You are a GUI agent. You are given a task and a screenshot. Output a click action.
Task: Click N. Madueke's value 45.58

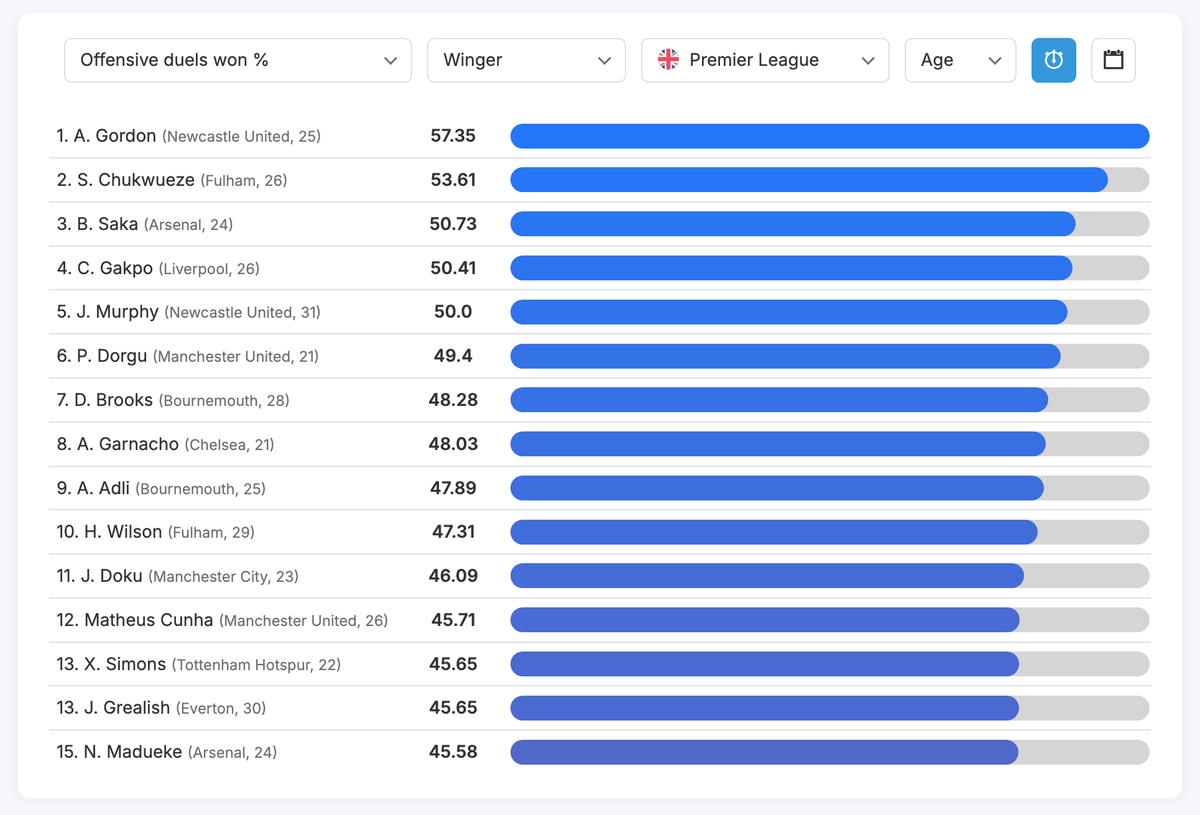pos(453,752)
